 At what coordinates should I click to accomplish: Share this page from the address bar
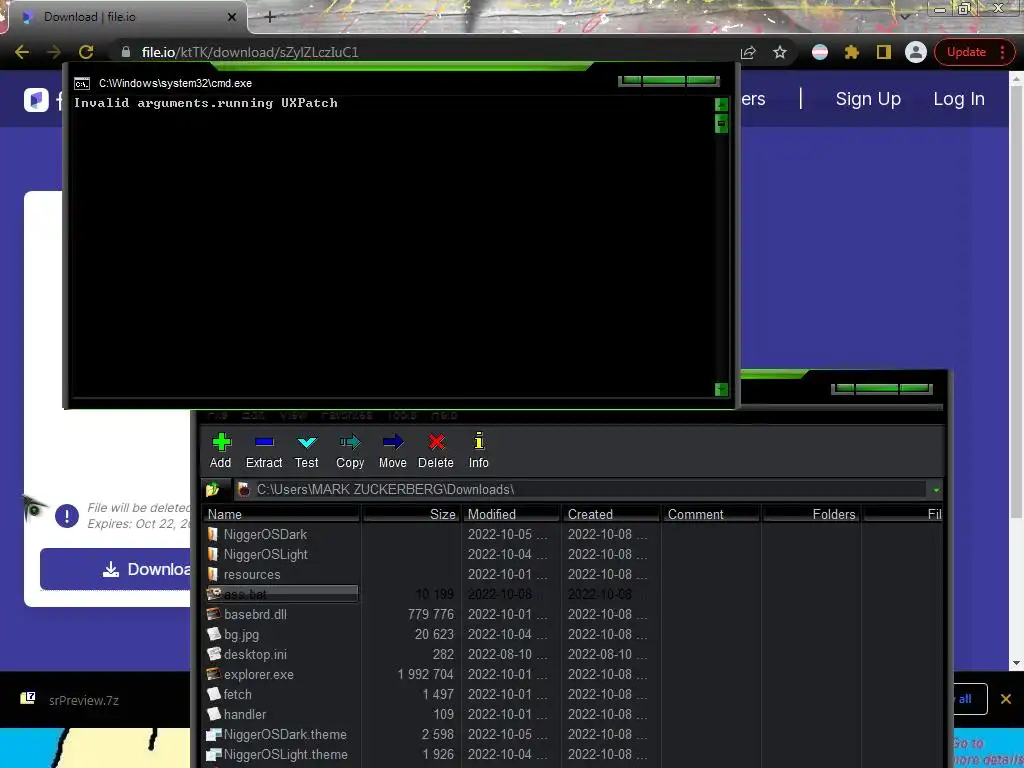748,52
